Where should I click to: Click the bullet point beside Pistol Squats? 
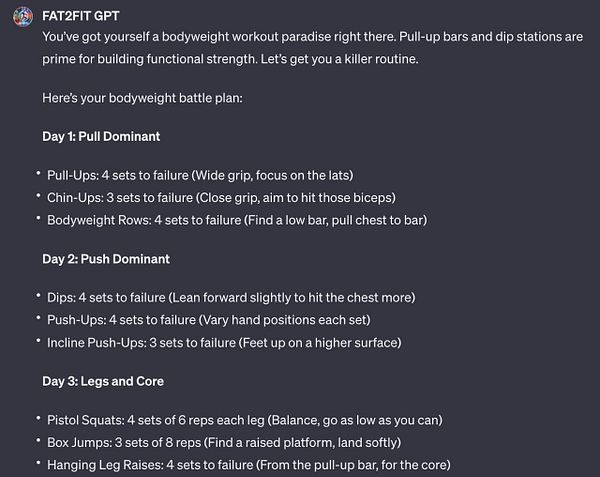click(x=37, y=420)
